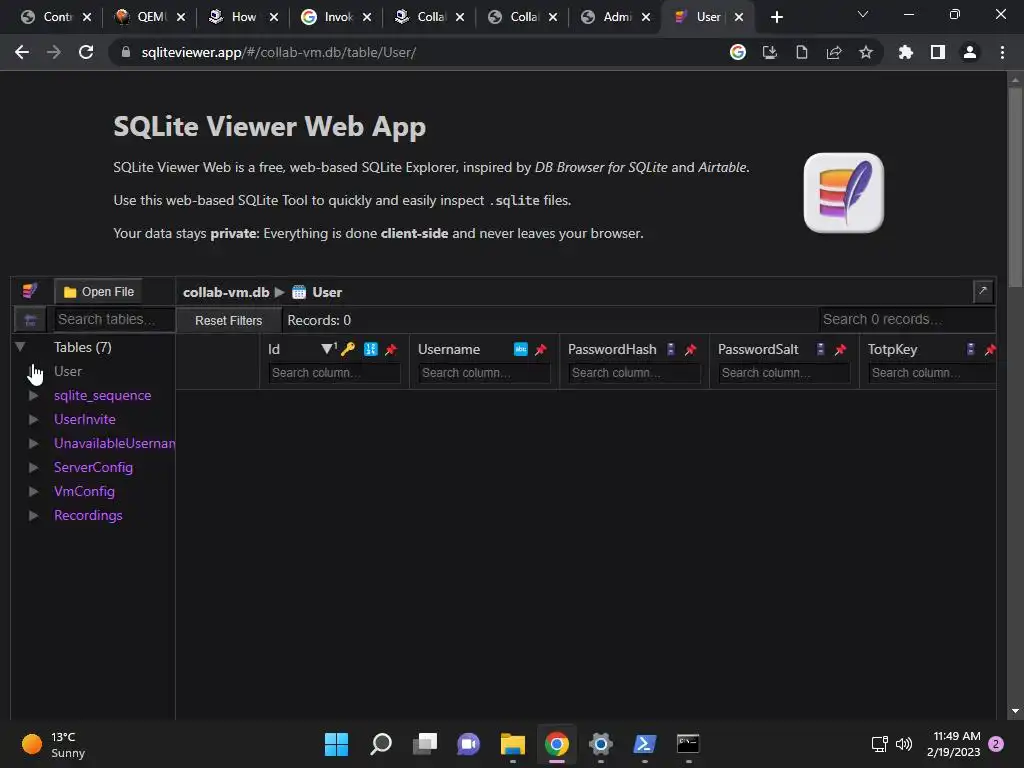Switch to the Contr browser tab
Image resolution: width=1024 pixels, height=768 pixels.
pyautogui.click(x=55, y=17)
